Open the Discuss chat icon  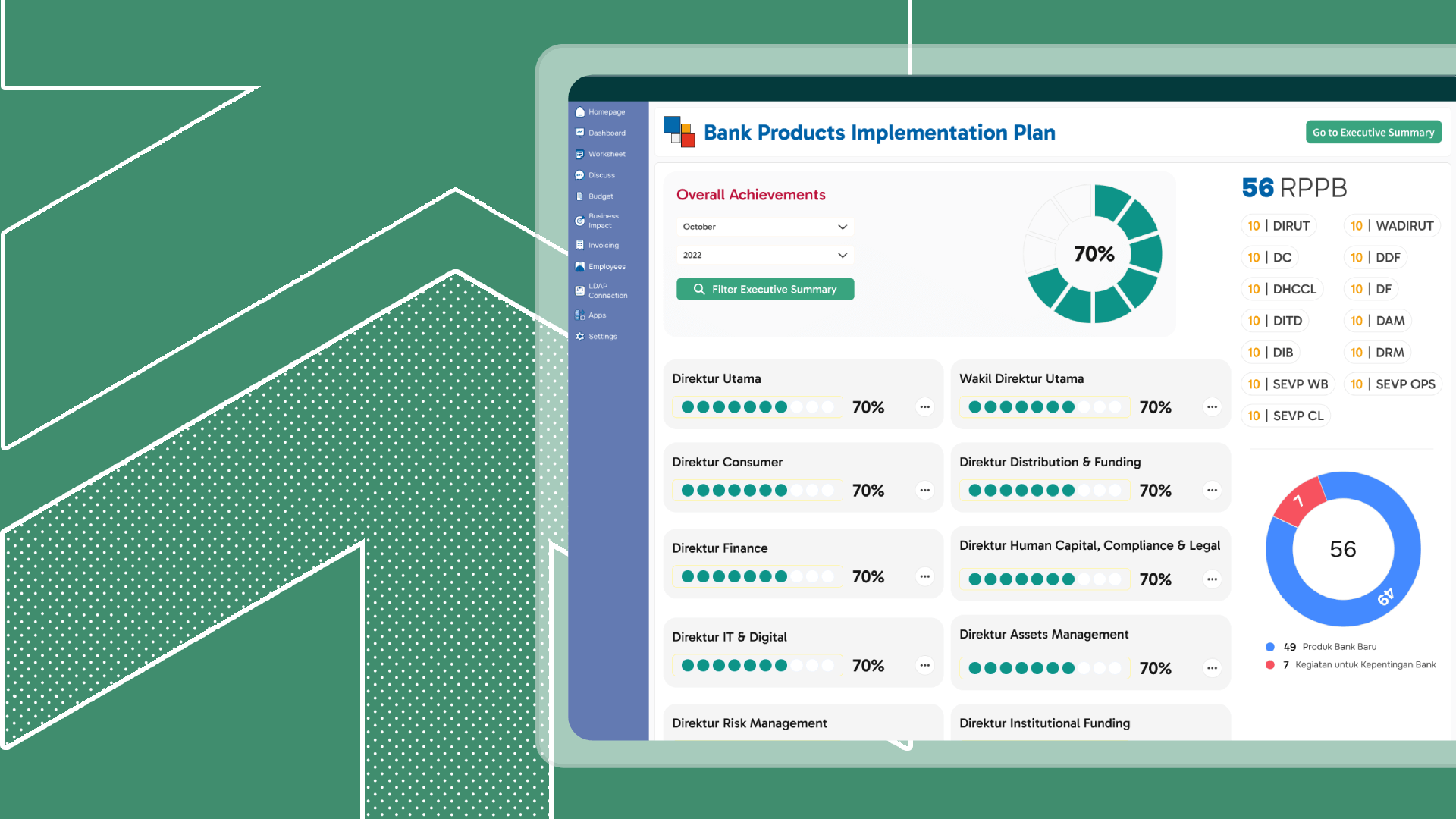point(580,175)
